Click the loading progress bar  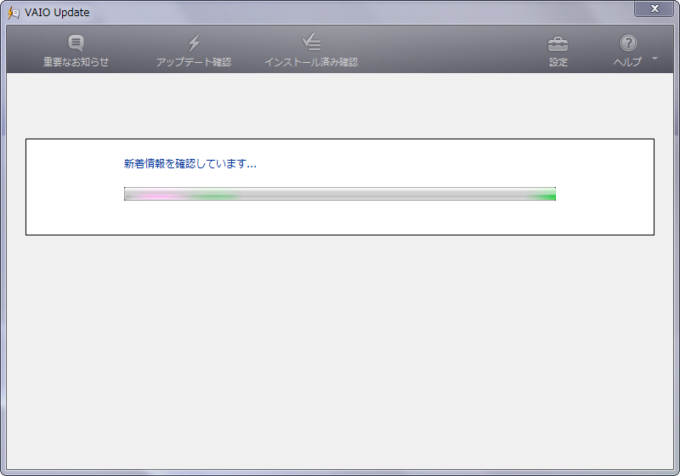[340, 194]
